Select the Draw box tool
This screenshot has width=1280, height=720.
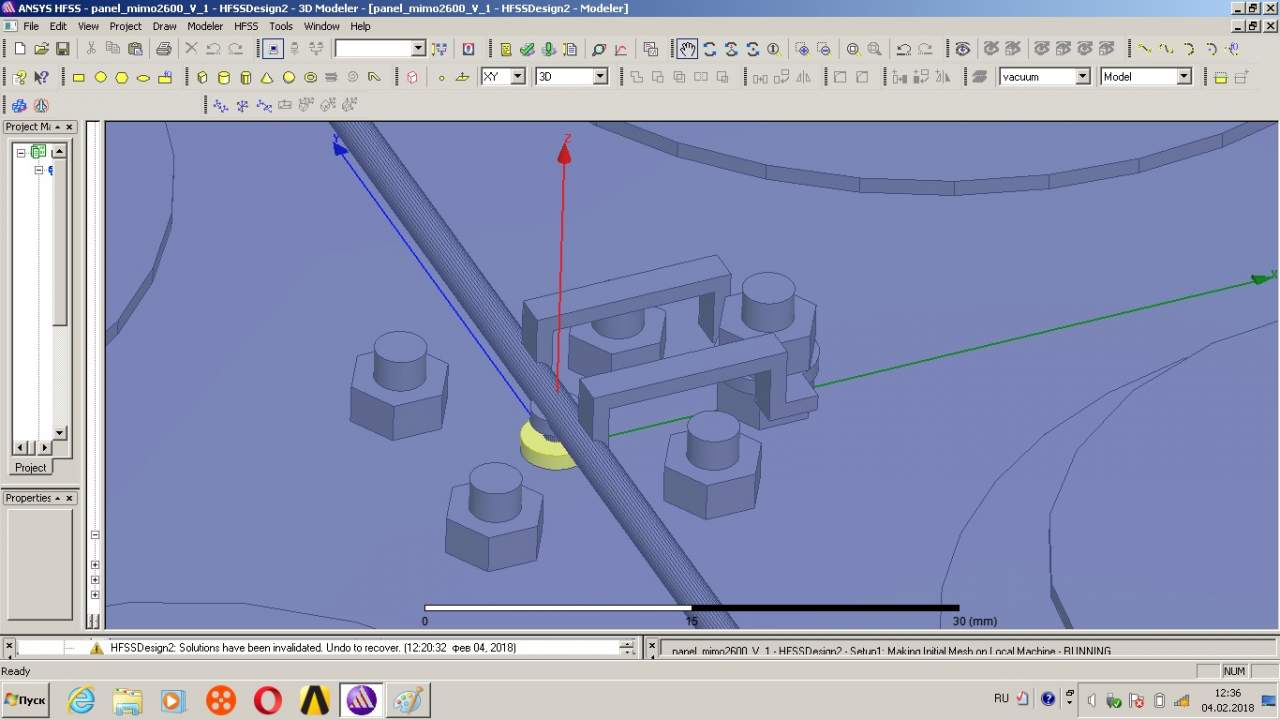click(x=202, y=77)
